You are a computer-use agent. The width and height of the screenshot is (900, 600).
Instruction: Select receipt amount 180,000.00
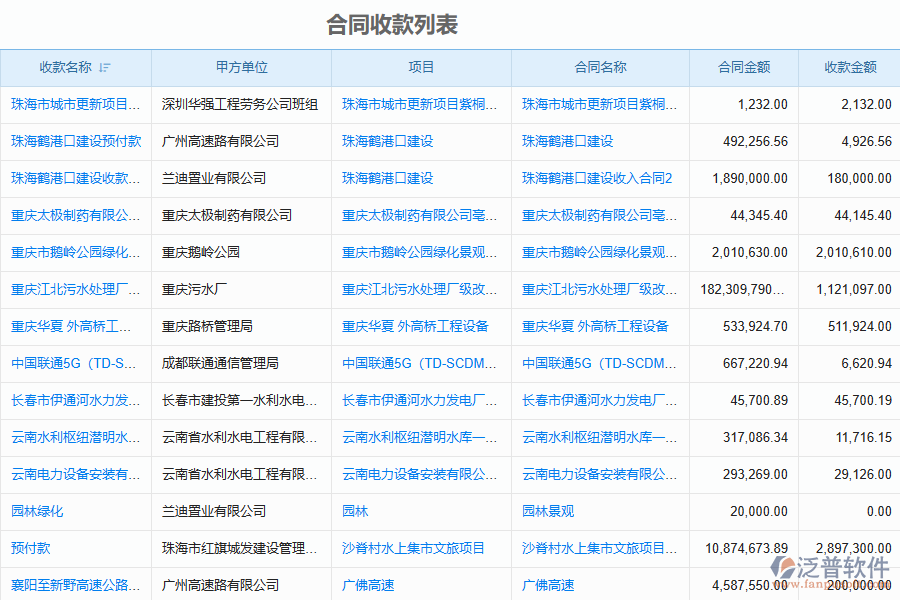click(x=859, y=179)
